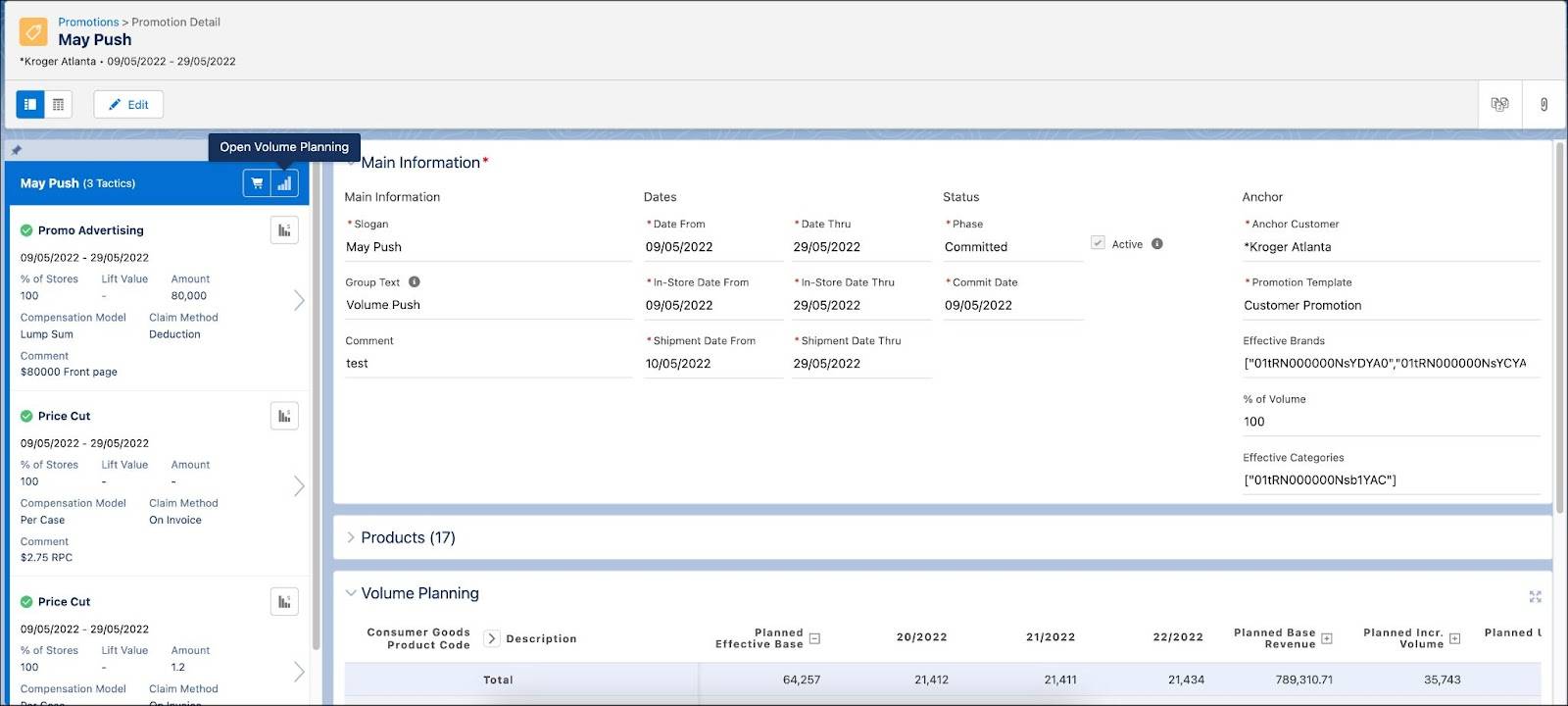Click the info icon next to Active
The height and width of the screenshot is (706, 1568).
point(1157,243)
